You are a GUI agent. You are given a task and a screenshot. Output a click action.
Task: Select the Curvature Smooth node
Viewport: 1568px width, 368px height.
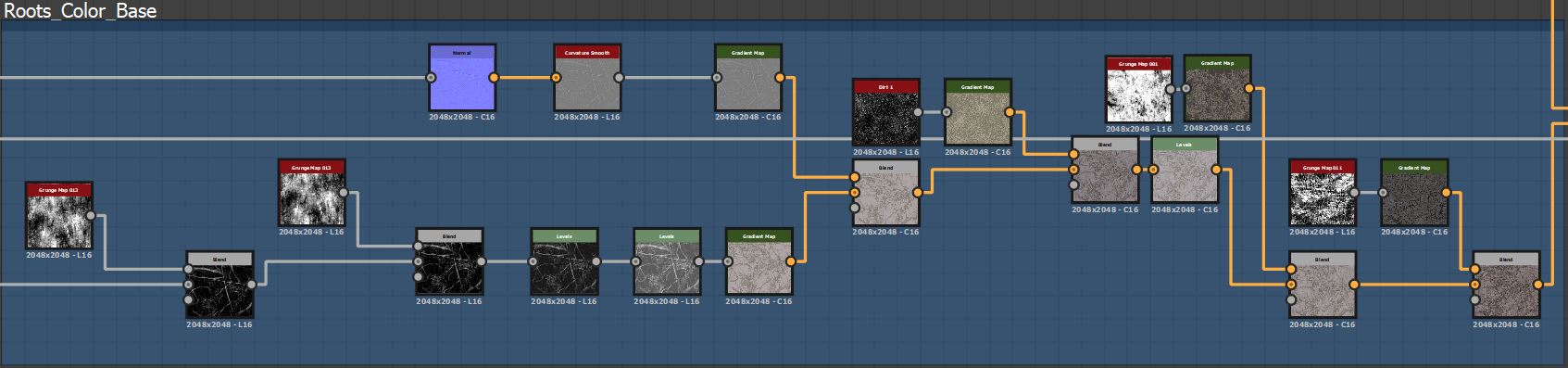coord(587,78)
